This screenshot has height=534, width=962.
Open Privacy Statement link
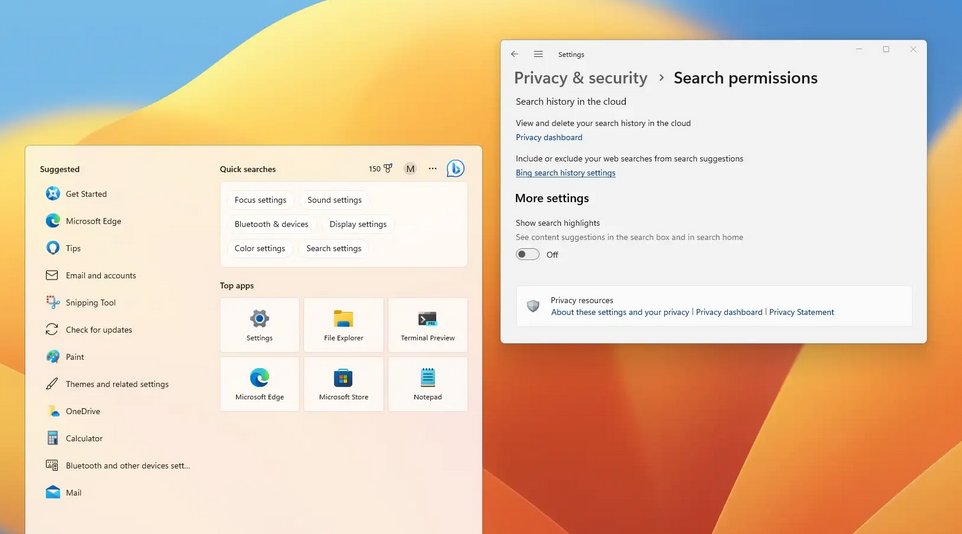pos(801,312)
